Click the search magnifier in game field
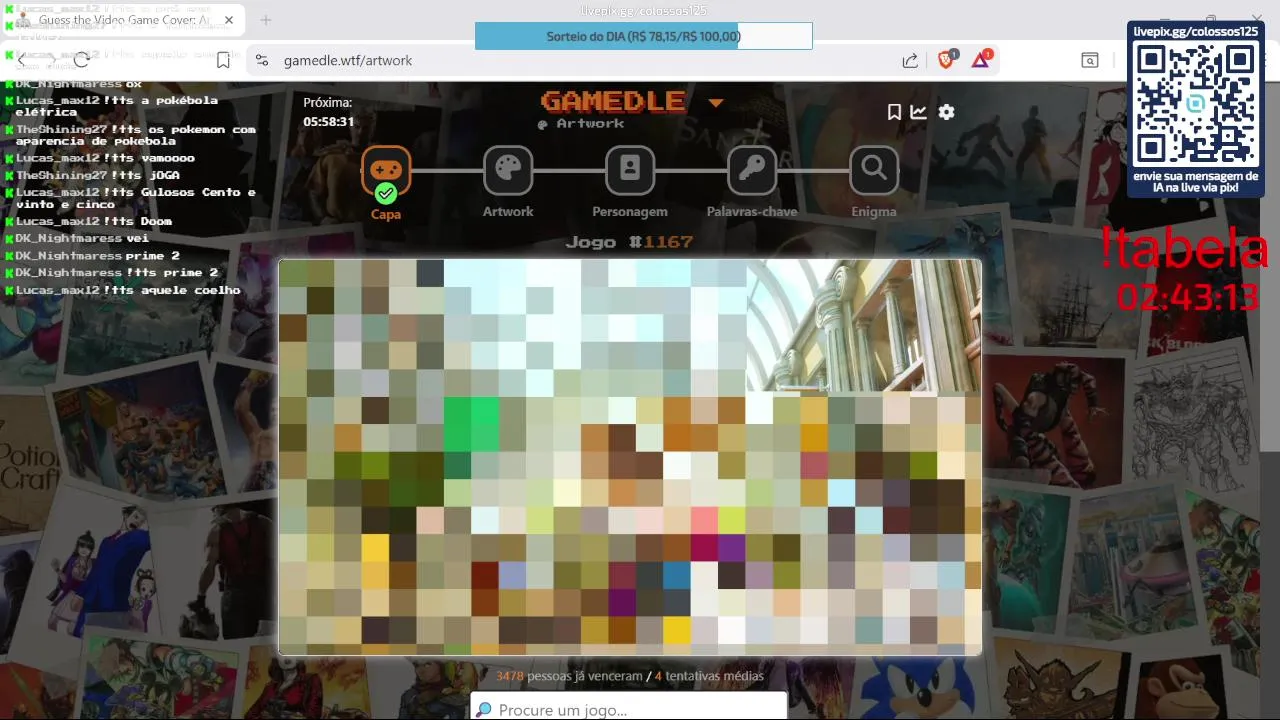1280x720 pixels. [484, 709]
